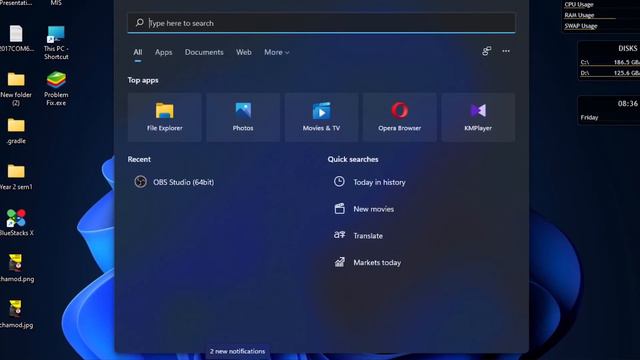640x360 pixels.
Task: Click the RAM Usage widget label
Action: (x=579, y=15)
